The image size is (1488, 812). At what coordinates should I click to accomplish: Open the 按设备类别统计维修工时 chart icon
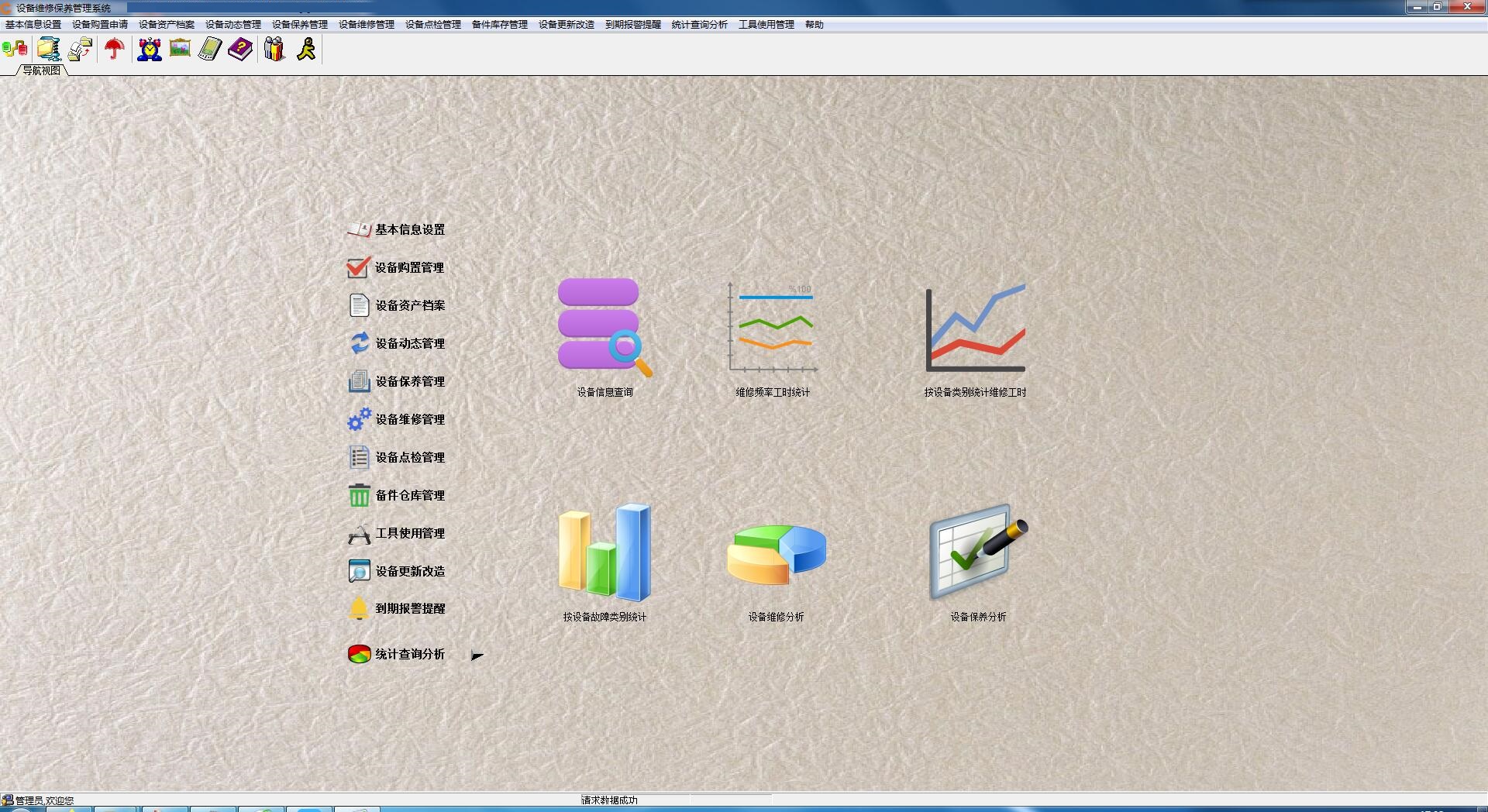click(976, 329)
